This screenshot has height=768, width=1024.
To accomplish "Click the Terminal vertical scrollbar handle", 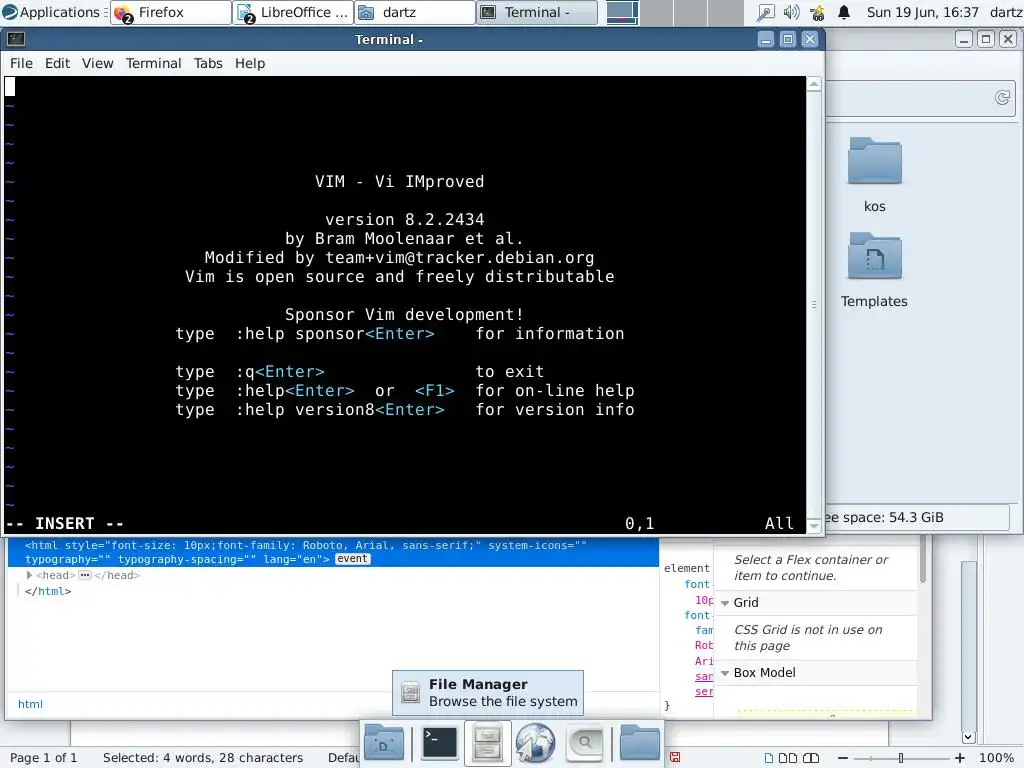I will pos(814,304).
